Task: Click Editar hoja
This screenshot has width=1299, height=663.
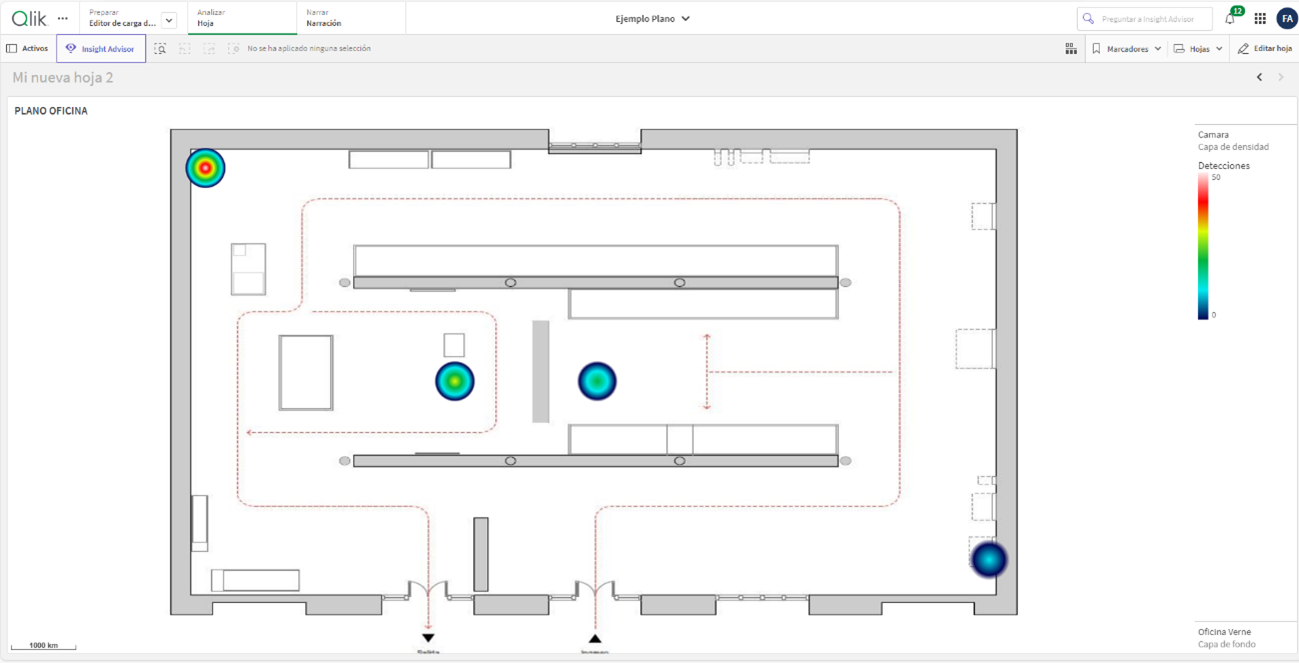Action: pyautogui.click(x=1265, y=48)
